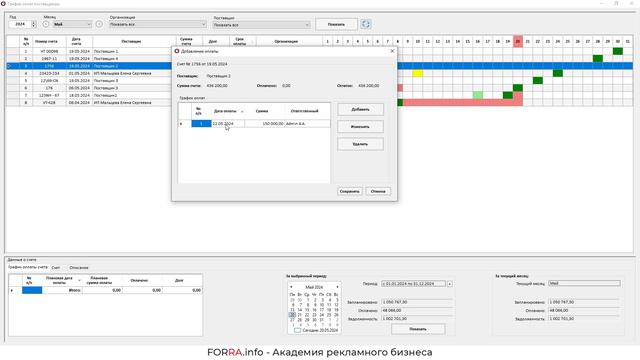Screen dimensions: 640x360
Task: Go to previous month with left circle arrow
Action: tap(46, 24)
